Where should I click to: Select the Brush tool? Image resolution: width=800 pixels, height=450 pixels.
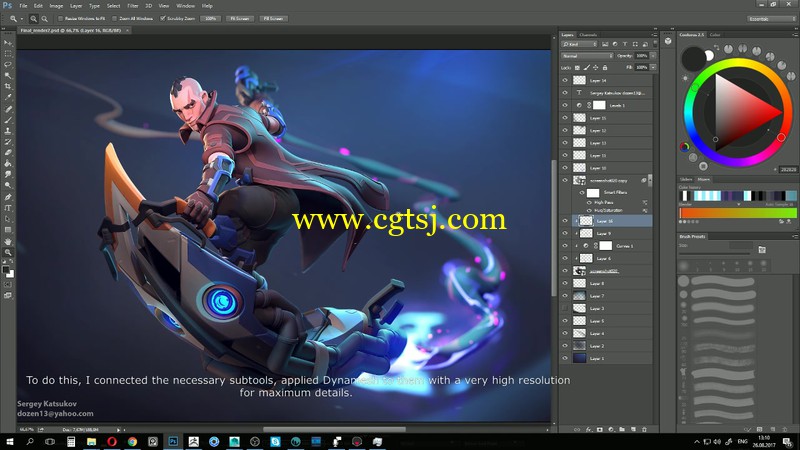pyautogui.click(x=8, y=120)
